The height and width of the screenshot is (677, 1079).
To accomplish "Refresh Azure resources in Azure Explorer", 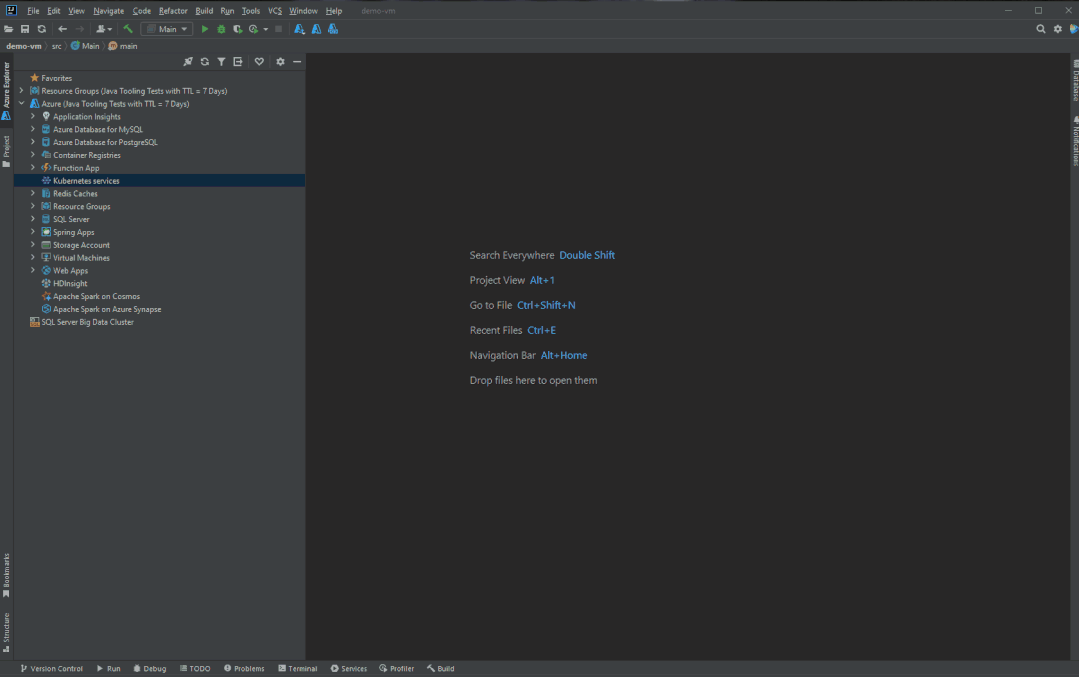I will (x=204, y=61).
